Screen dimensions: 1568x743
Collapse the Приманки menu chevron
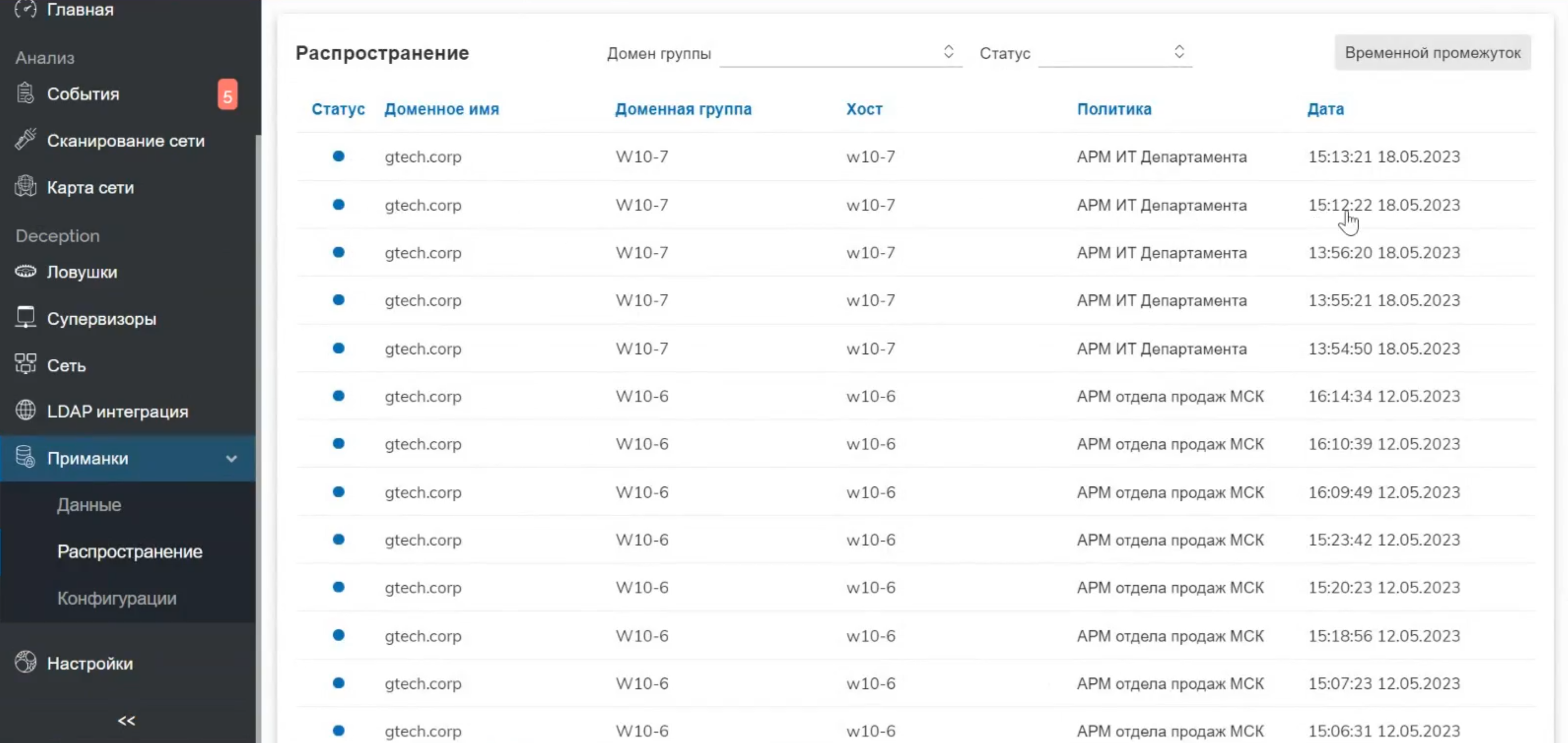click(231, 458)
